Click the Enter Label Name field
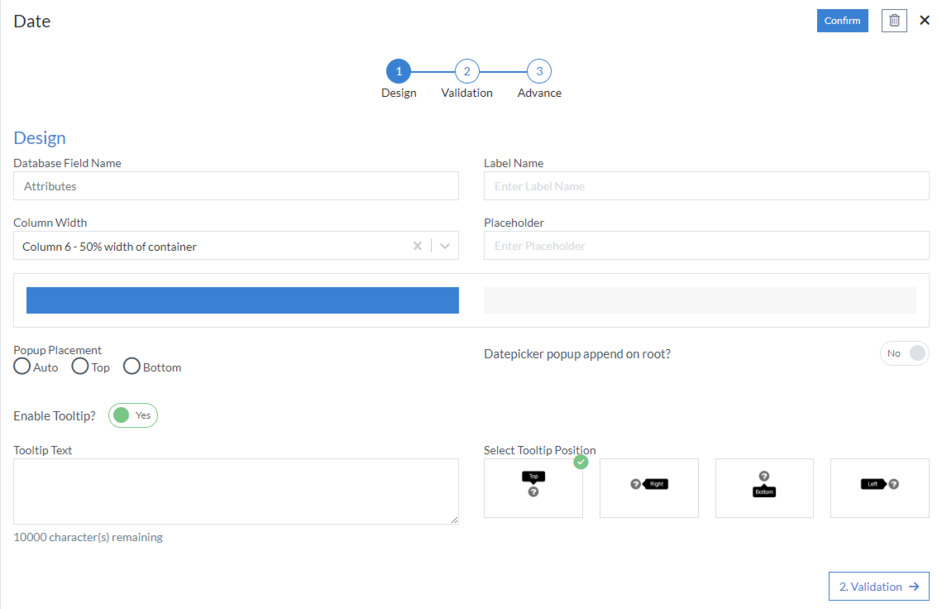This screenshot has width=942, height=609. coord(705,186)
